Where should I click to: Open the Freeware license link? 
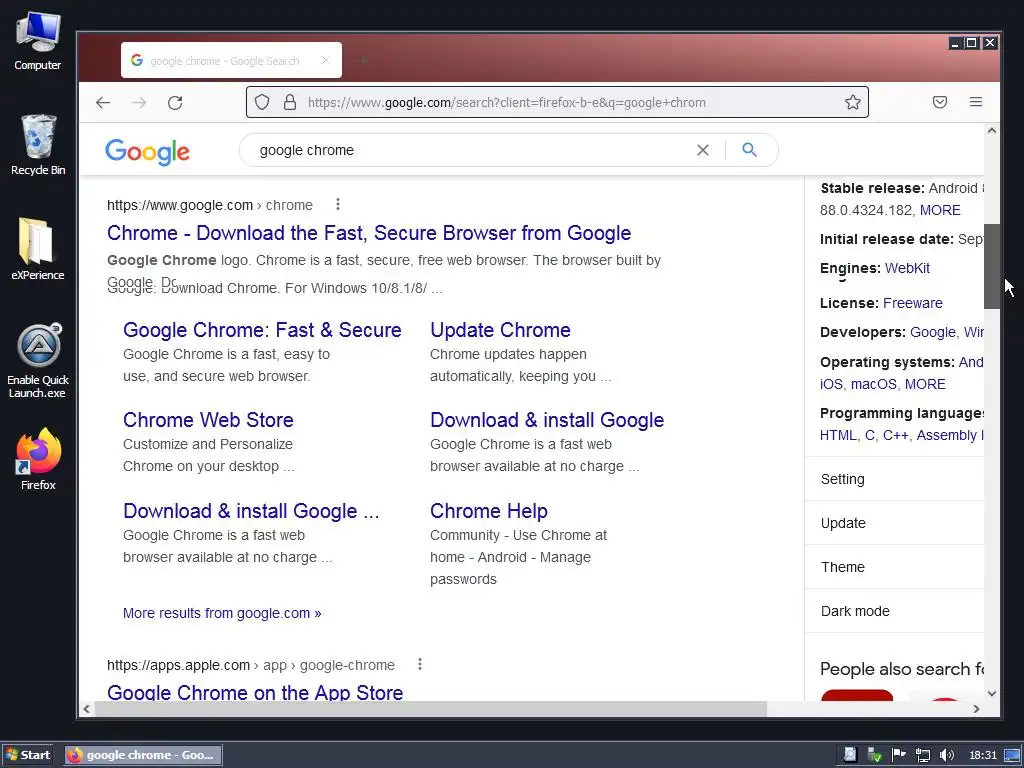point(912,303)
